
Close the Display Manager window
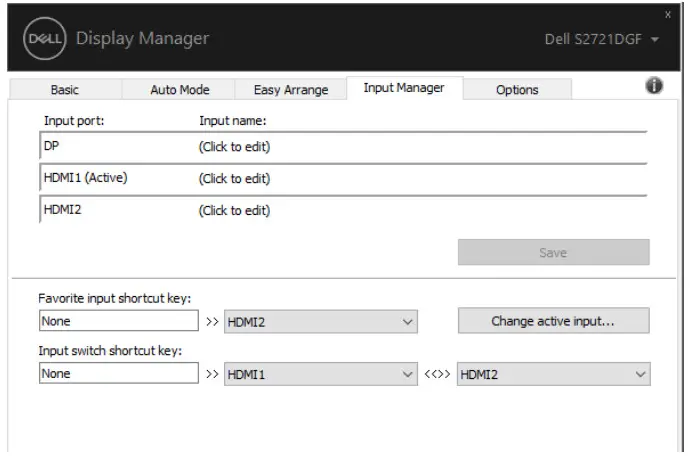coord(668,15)
